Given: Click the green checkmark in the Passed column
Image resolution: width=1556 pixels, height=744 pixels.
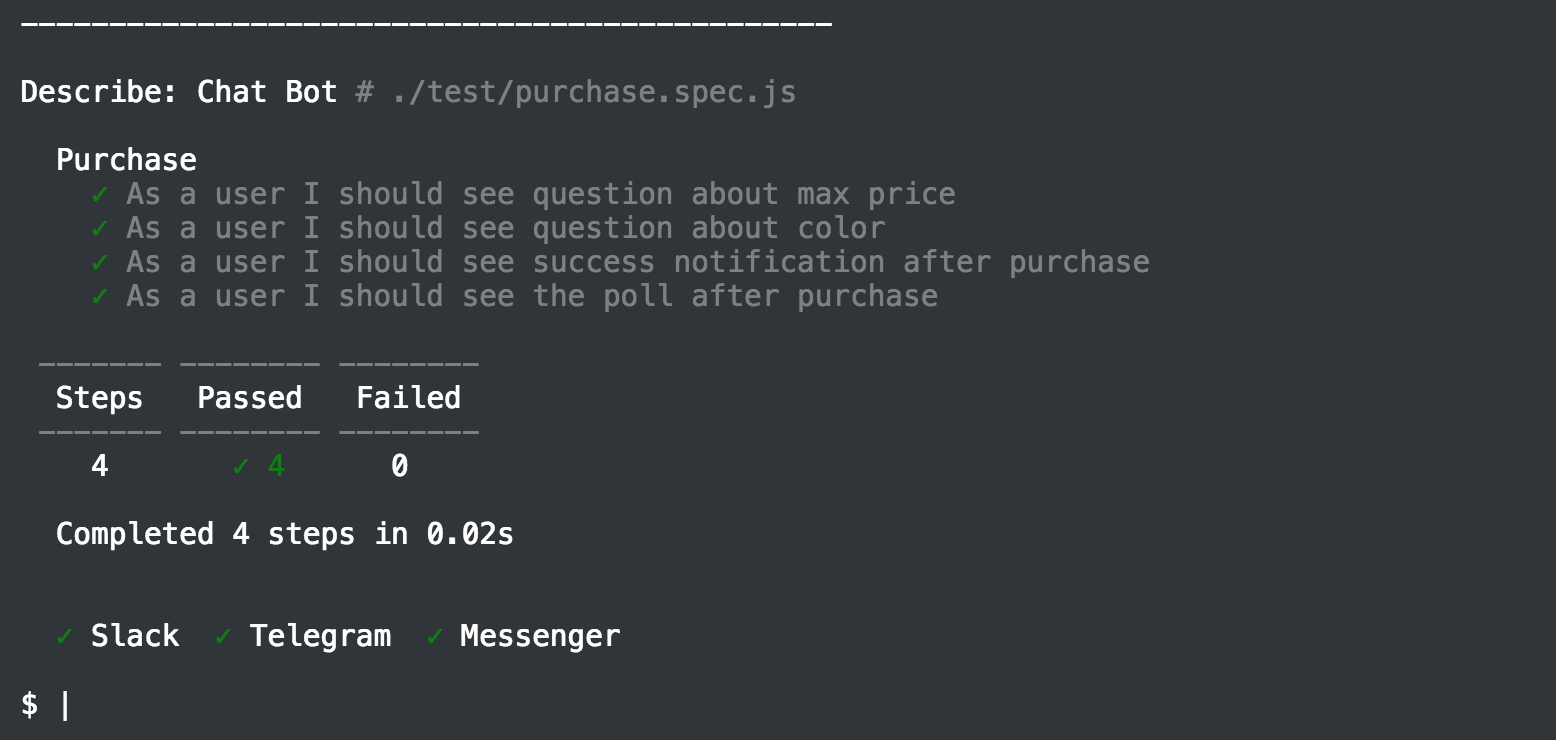Looking at the screenshot, I should coord(241,467).
